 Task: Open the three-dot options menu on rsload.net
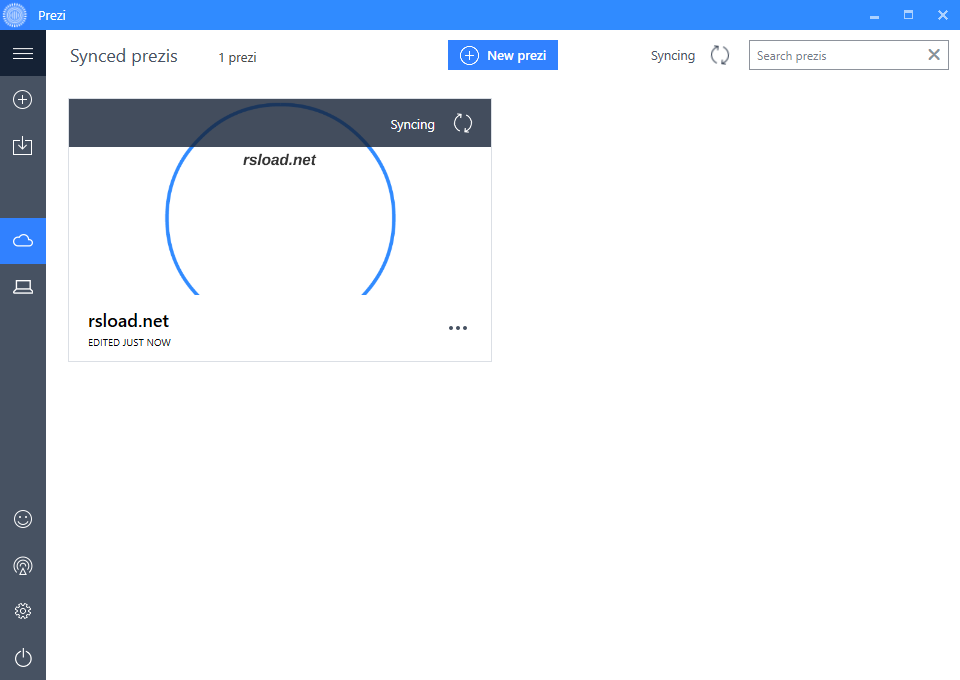tap(458, 327)
